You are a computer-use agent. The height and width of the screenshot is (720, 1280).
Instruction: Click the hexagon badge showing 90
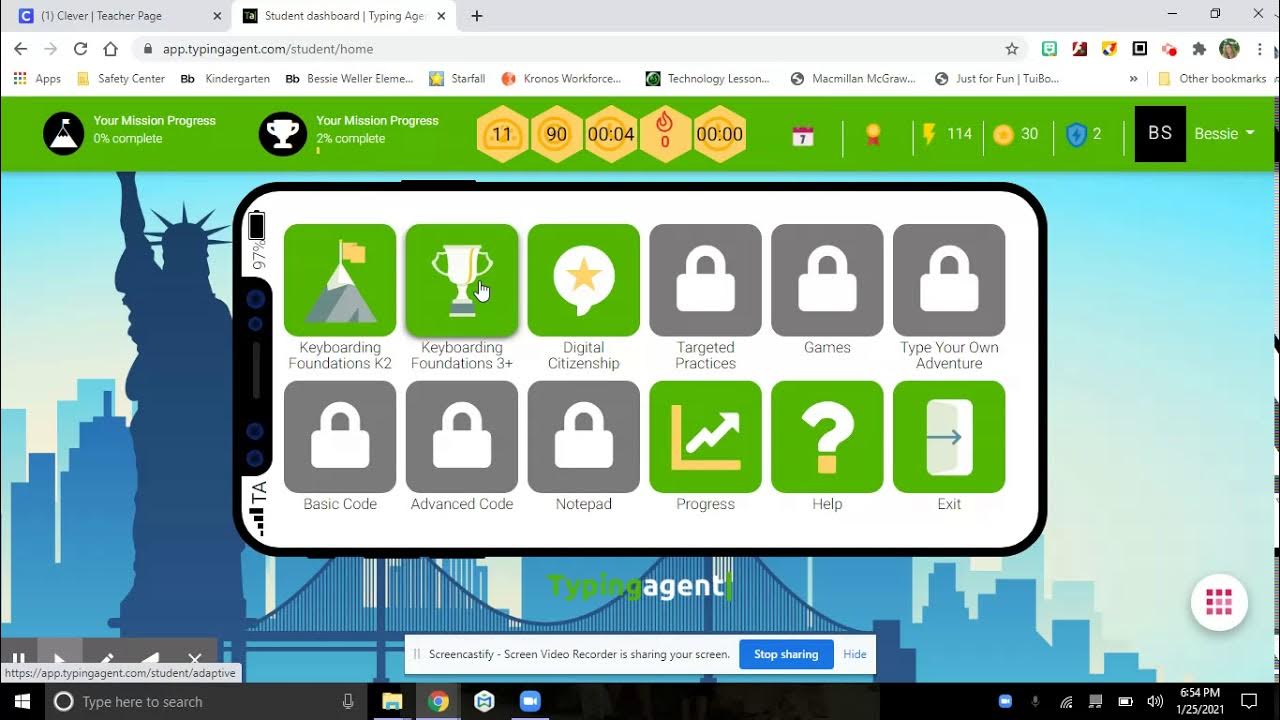(557, 134)
